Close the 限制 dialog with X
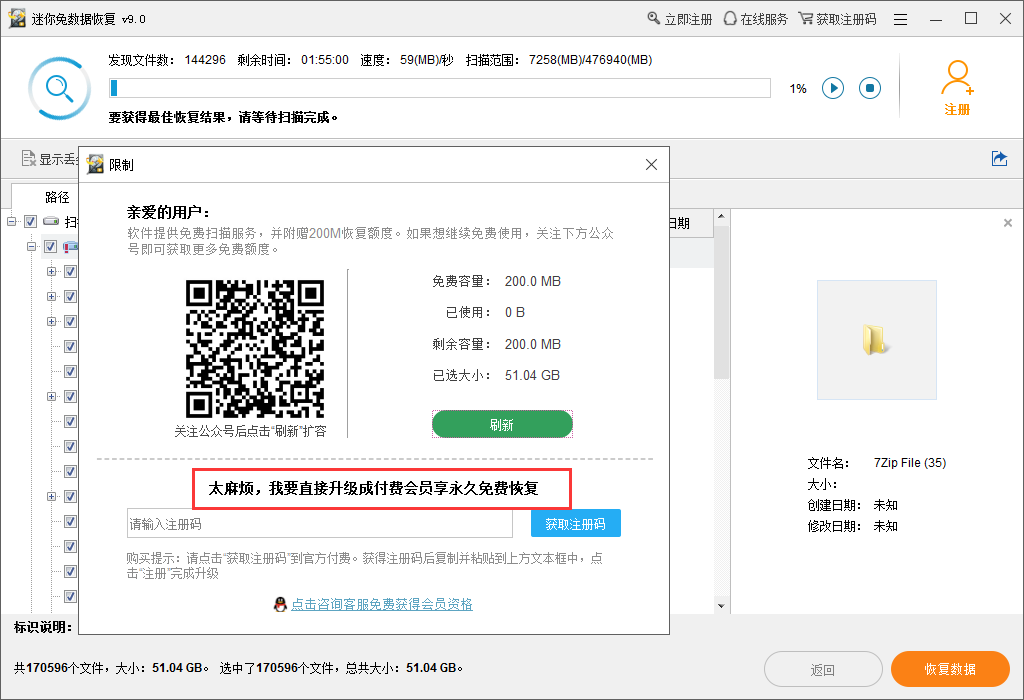 tap(651, 165)
